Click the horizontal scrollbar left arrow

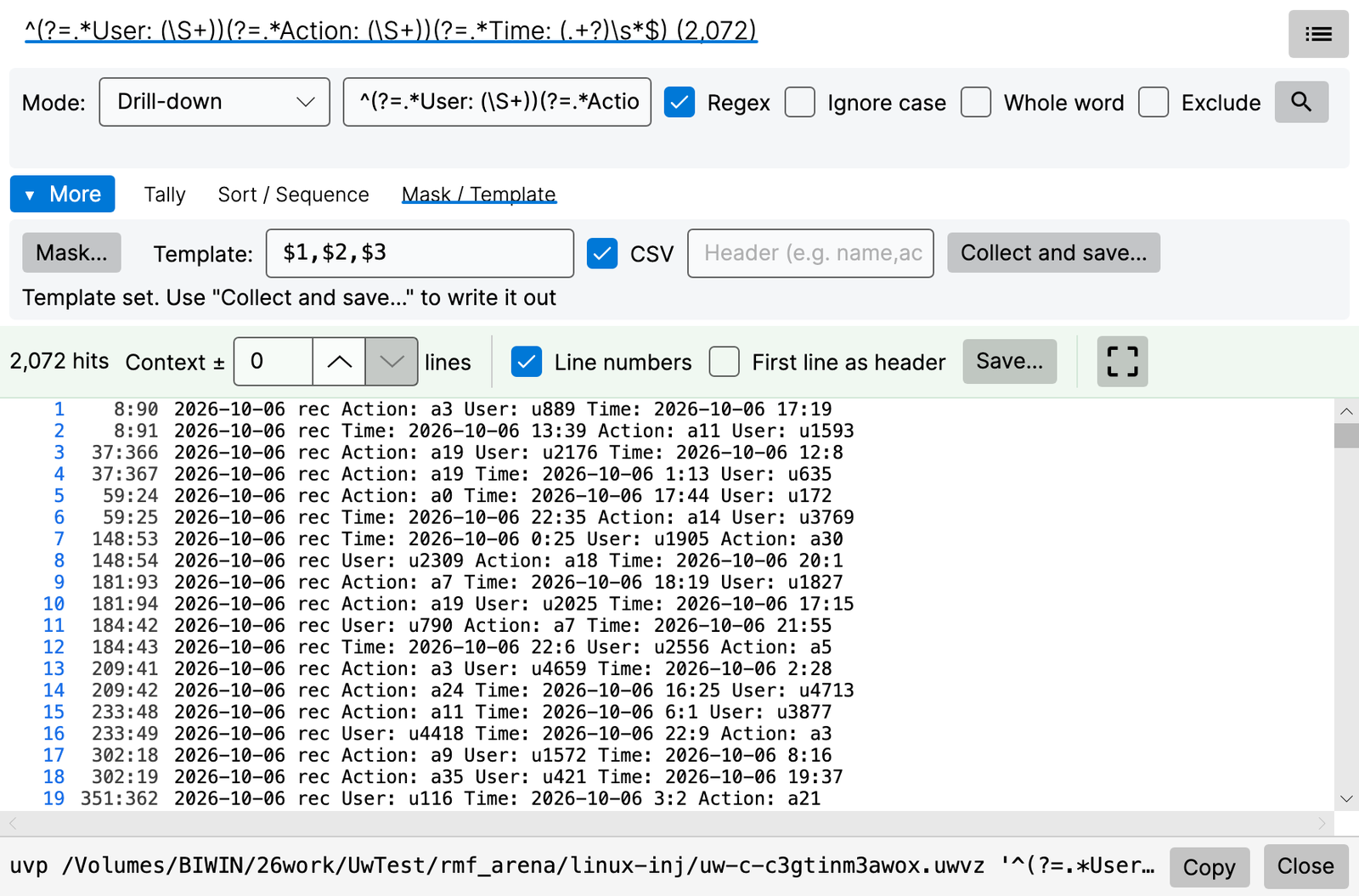coord(13,823)
